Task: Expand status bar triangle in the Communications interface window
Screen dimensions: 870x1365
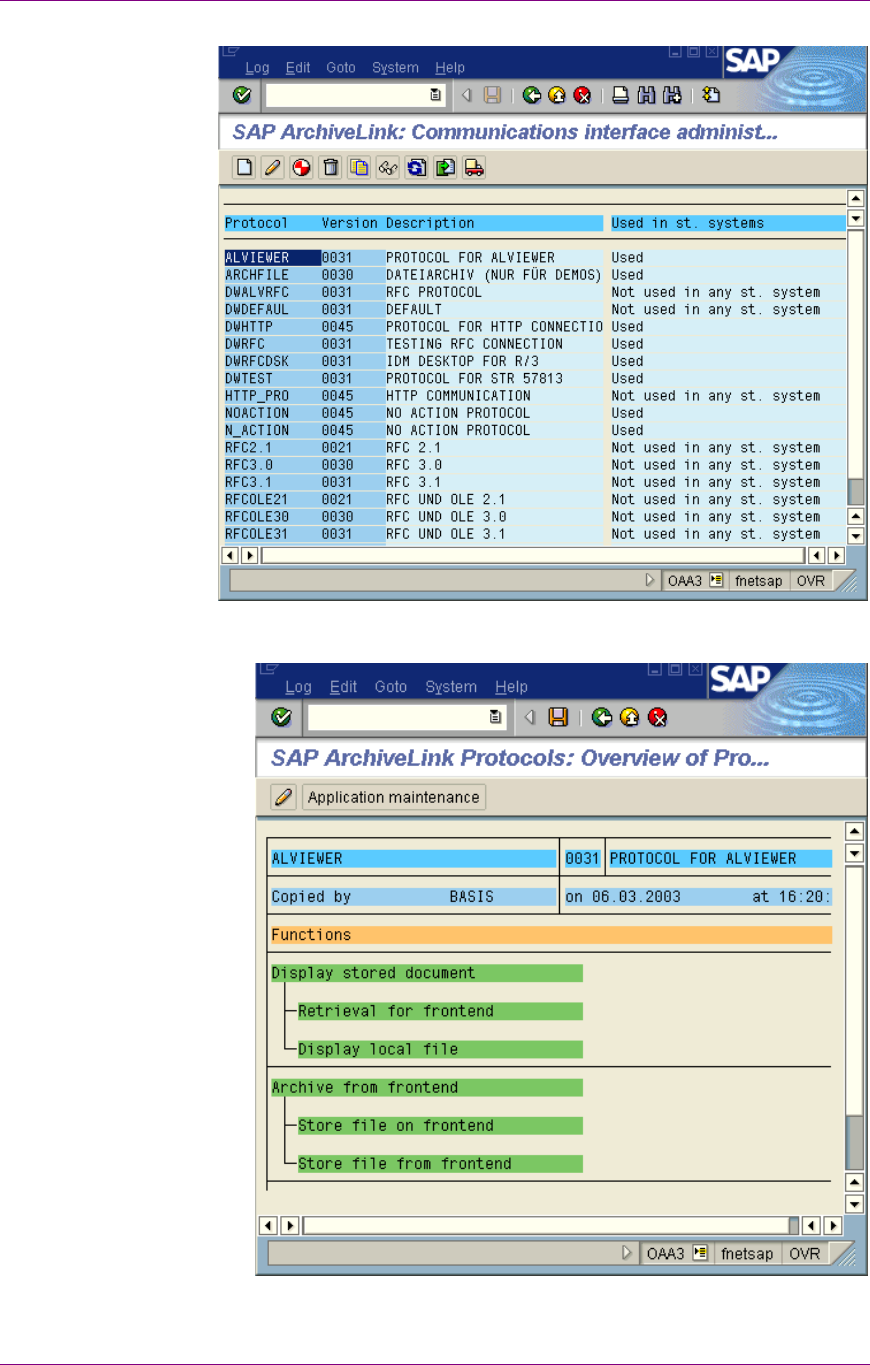Action: click(651, 581)
